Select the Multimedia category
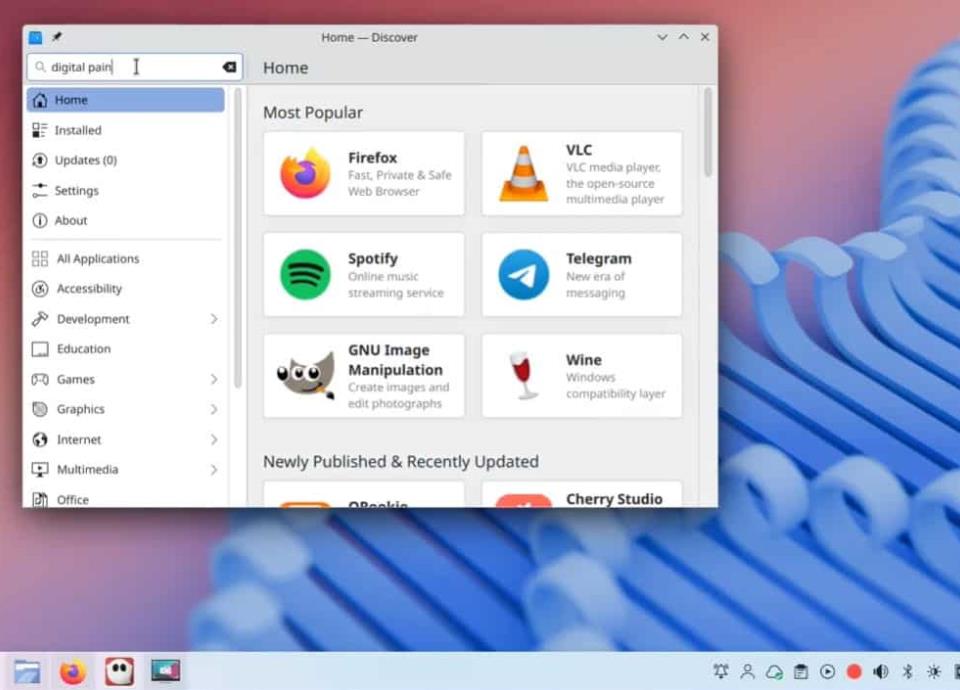The width and height of the screenshot is (960, 690). (x=126, y=470)
